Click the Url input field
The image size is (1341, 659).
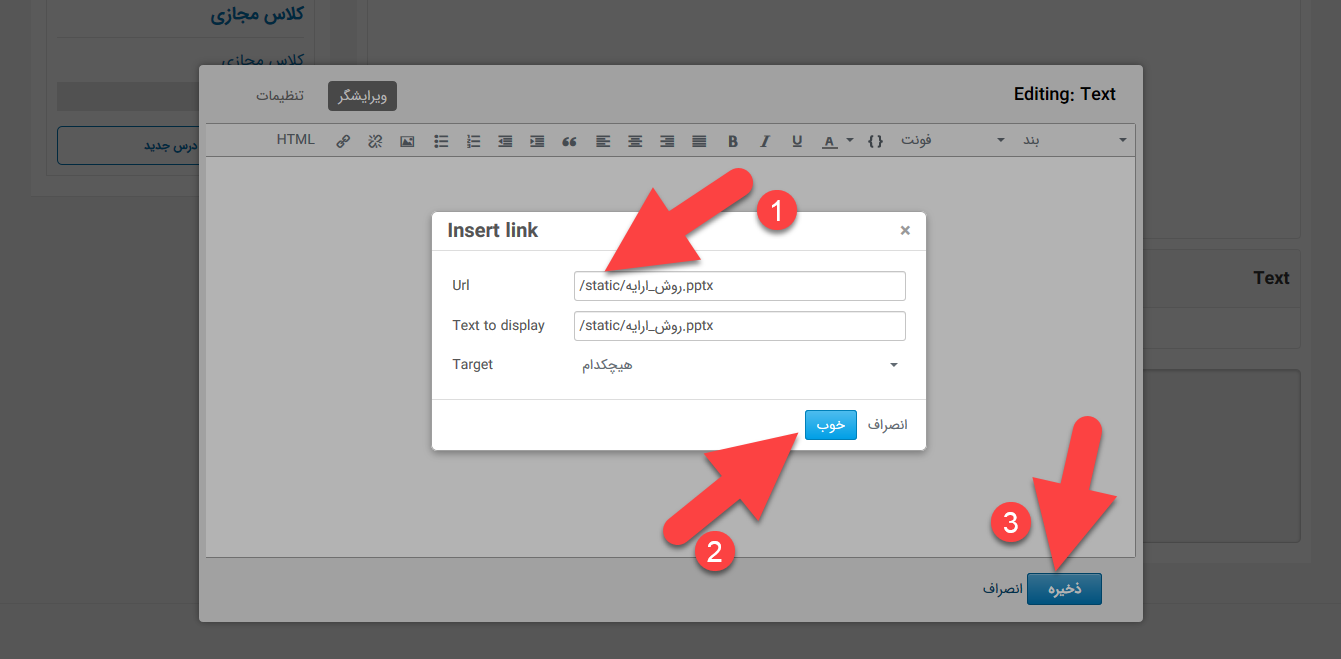[x=739, y=286]
